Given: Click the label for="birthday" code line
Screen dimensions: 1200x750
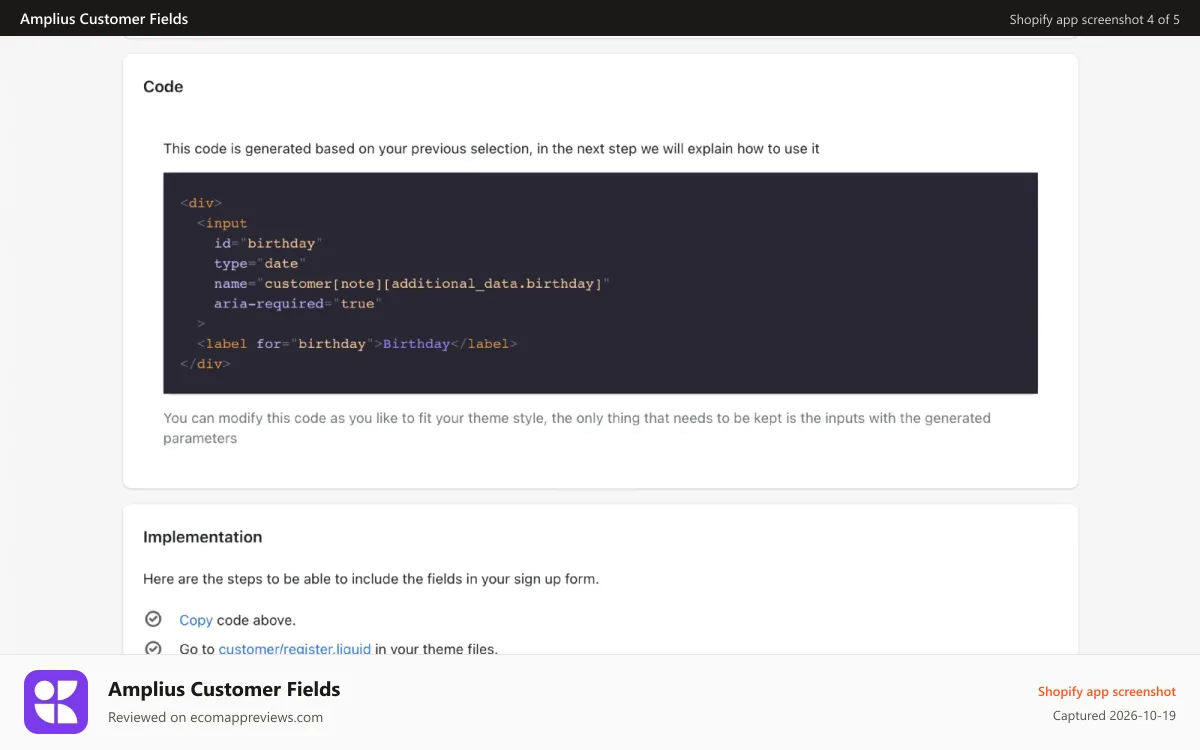Looking at the screenshot, I should [x=357, y=343].
